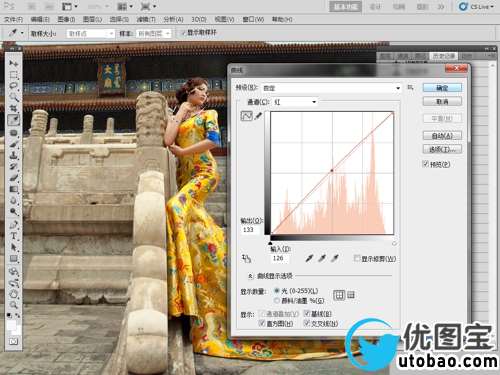500x375 pixels.
Task: Open the 帮助(H) Help menu
Action: (282, 20)
